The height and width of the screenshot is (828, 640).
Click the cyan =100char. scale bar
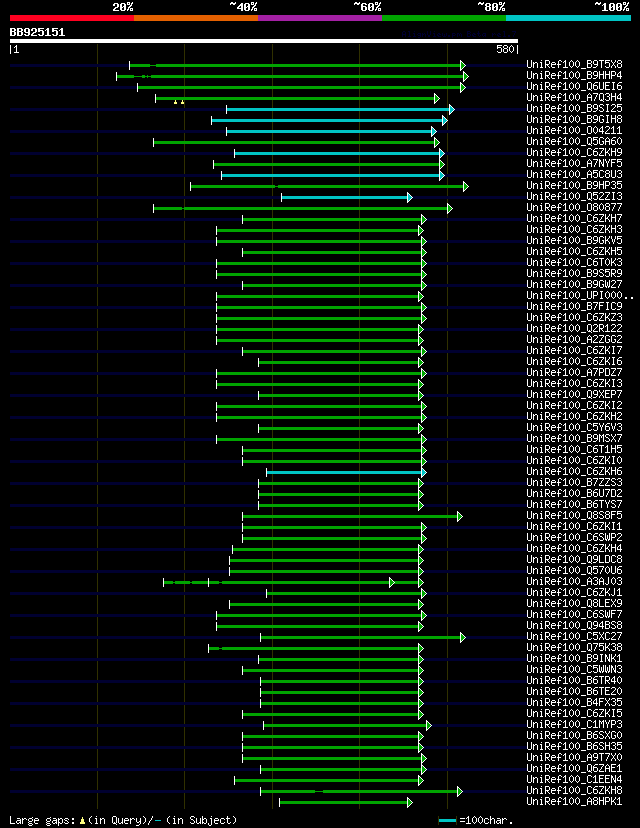point(447,821)
